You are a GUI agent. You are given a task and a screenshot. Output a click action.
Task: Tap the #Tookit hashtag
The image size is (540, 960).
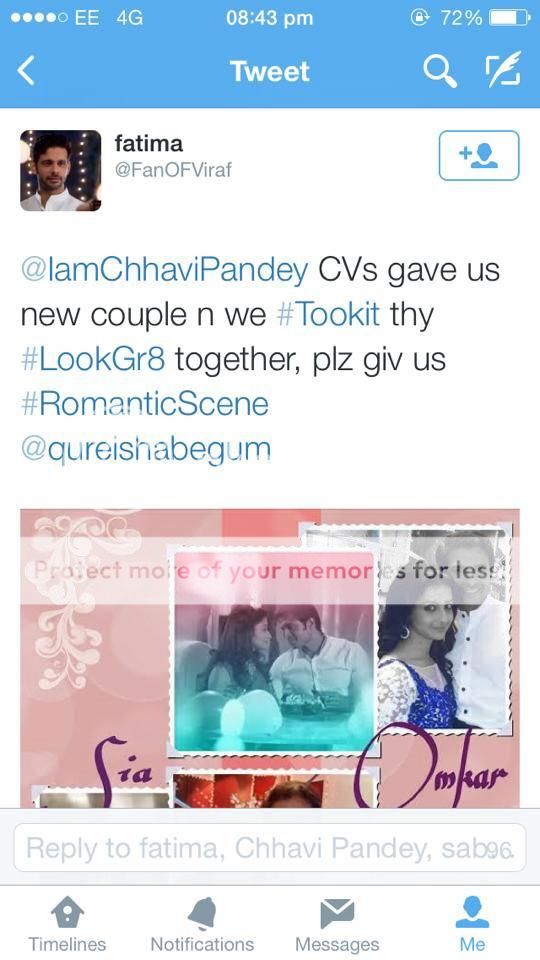[x=329, y=315]
